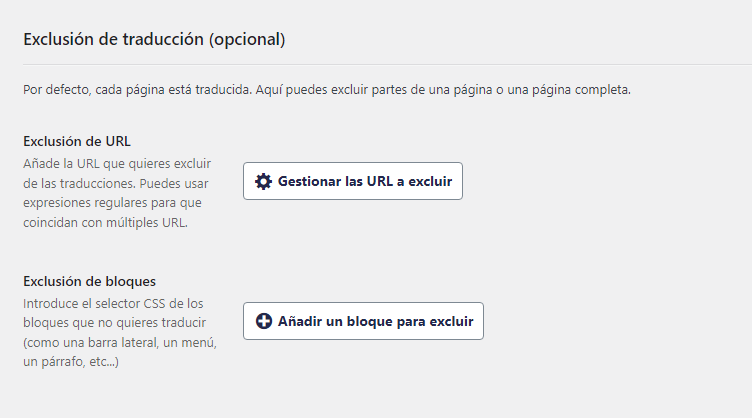Click the 'un párrafo, etc...)' line

(x=71, y=362)
